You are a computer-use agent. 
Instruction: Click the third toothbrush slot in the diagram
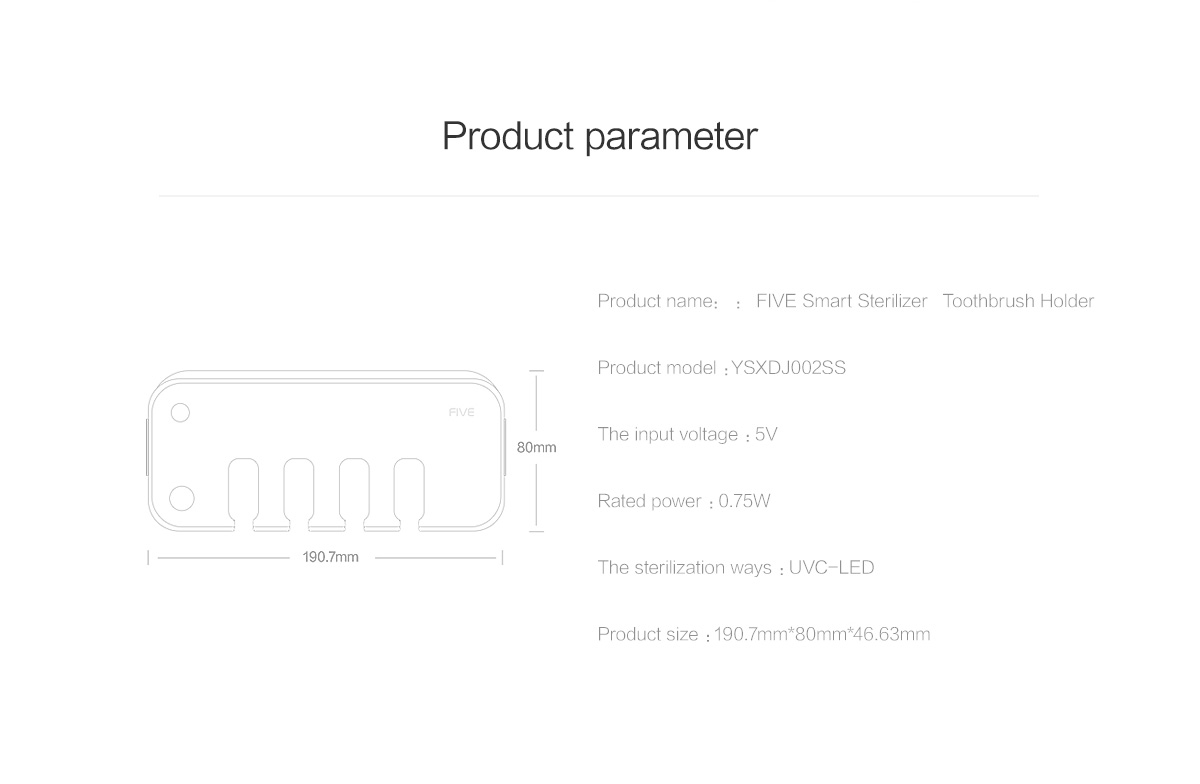pyautogui.click(x=354, y=493)
